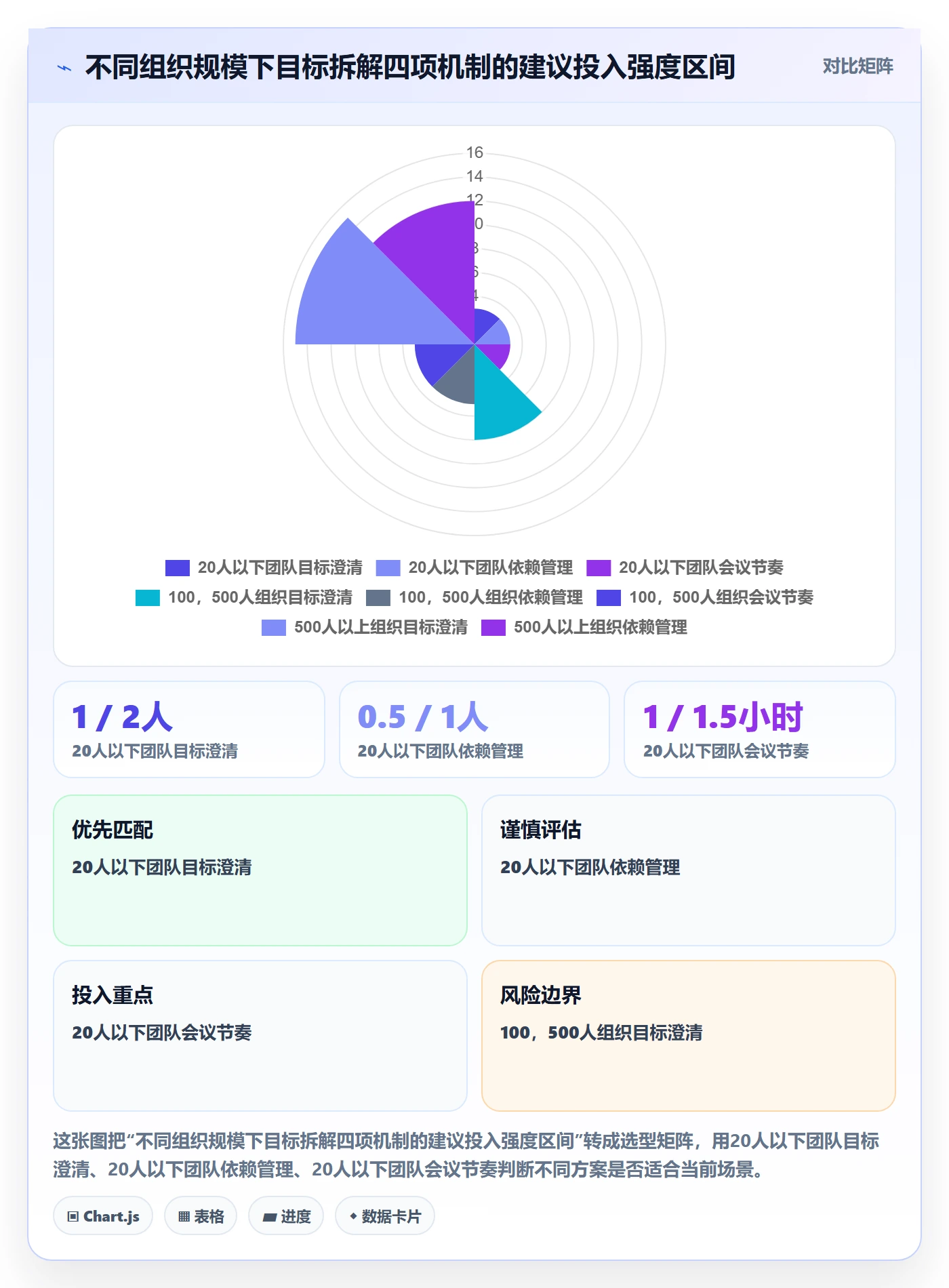The width and height of the screenshot is (949, 1288).
Task: Click the icon in the Chart.js tag
Action: coord(73,1217)
